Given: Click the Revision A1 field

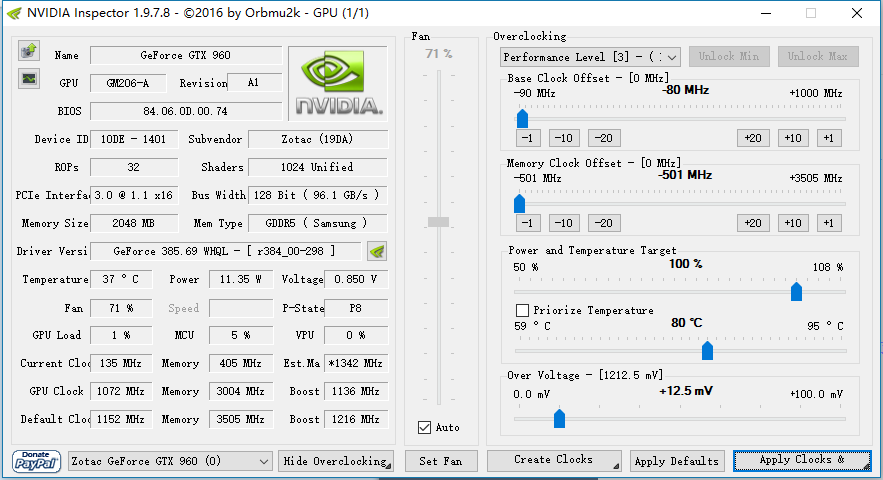Looking at the screenshot, I should [x=255, y=83].
